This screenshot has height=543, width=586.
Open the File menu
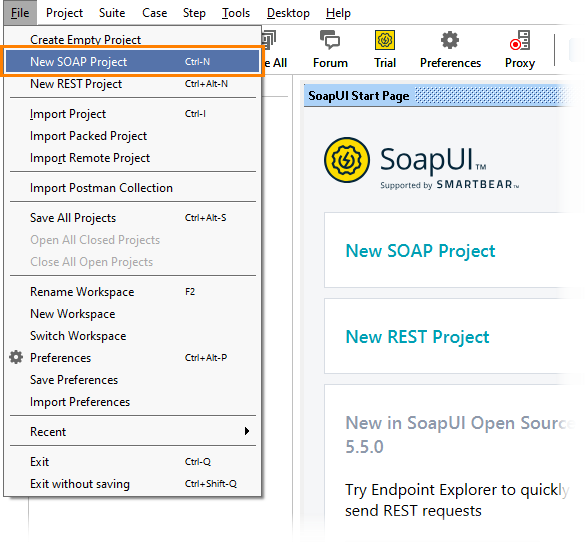point(20,13)
